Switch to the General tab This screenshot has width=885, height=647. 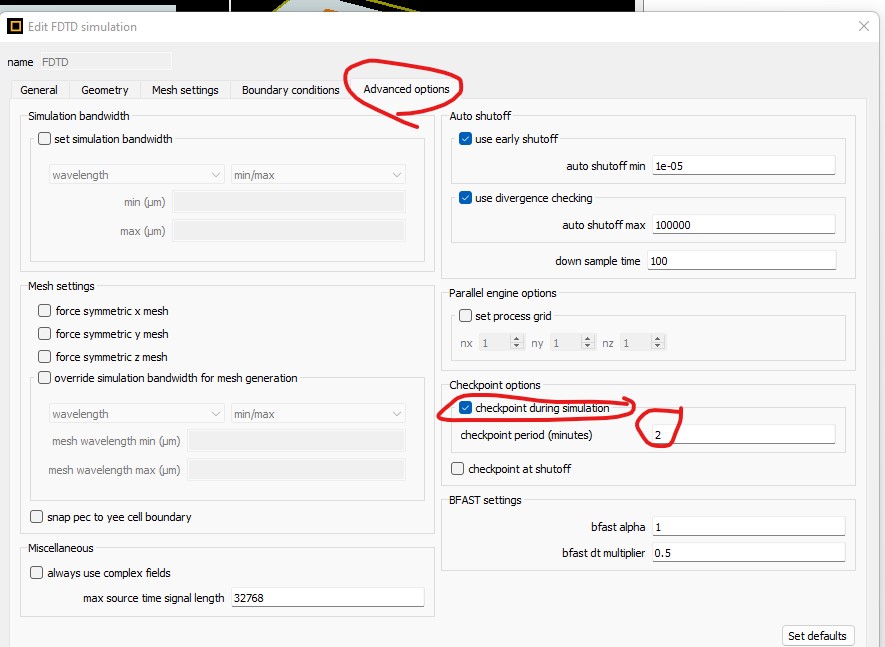pos(39,90)
